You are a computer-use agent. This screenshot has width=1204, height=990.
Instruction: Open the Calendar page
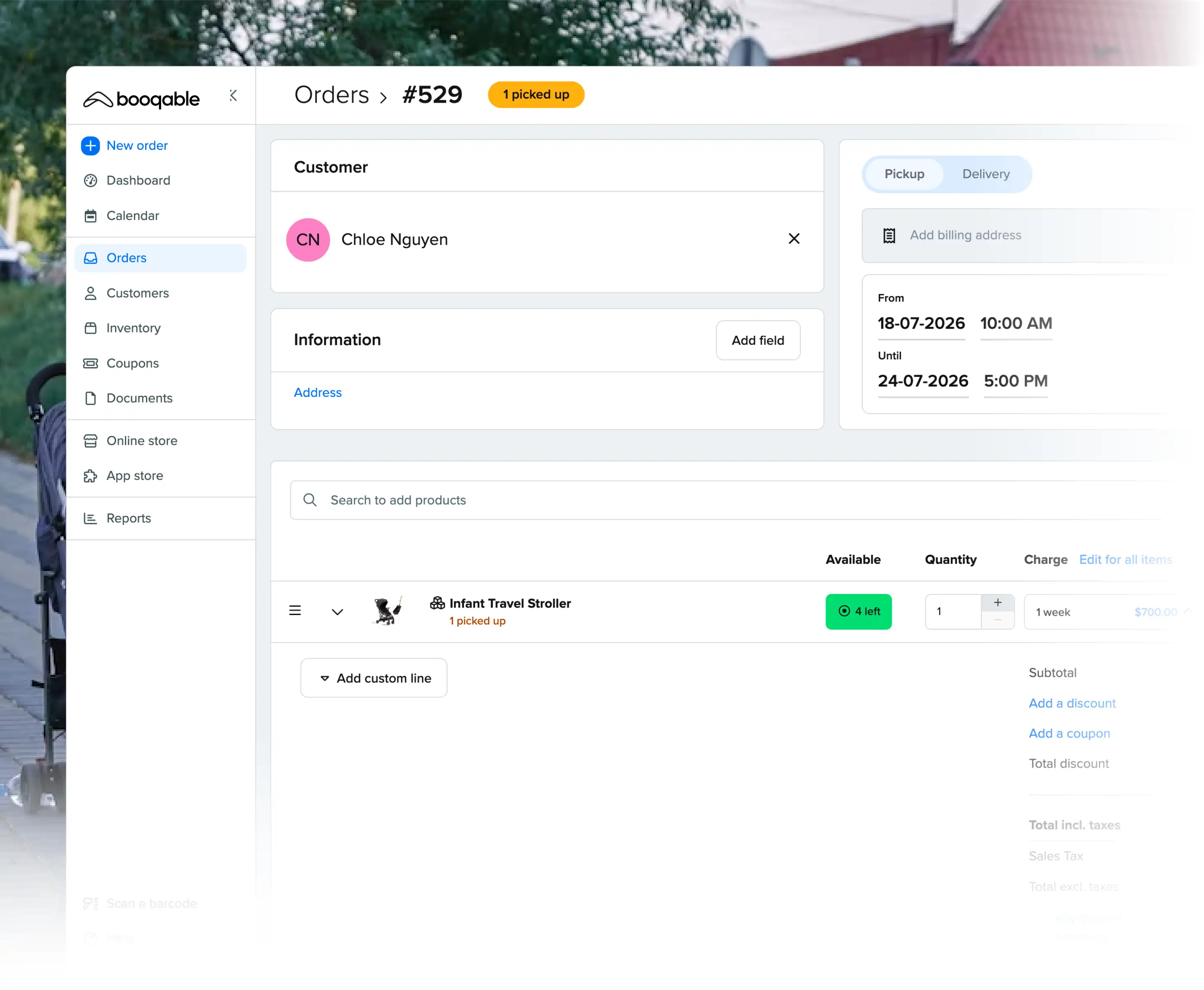pos(132,216)
